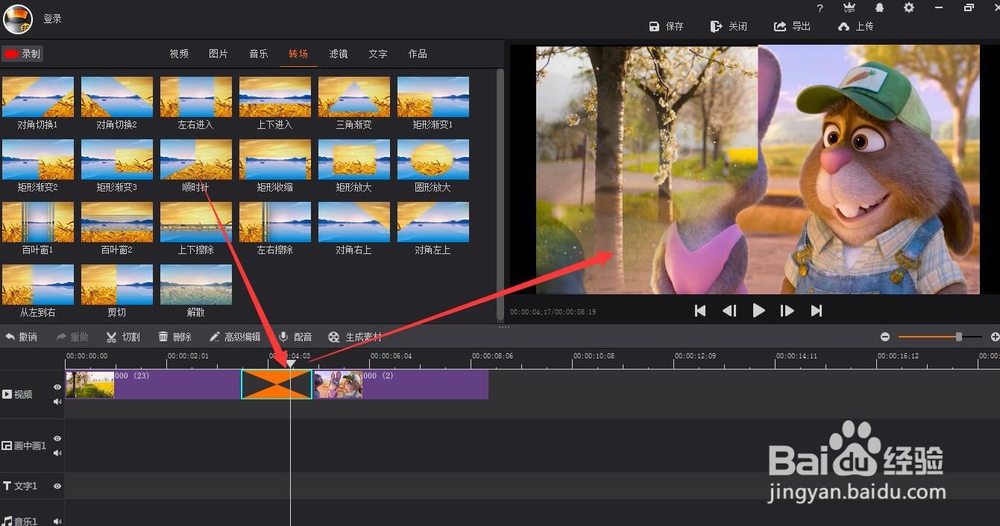The image size is (1000, 526).
Task: Select the 上下进入 transition thumbnail
Action: tap(275, 97)
